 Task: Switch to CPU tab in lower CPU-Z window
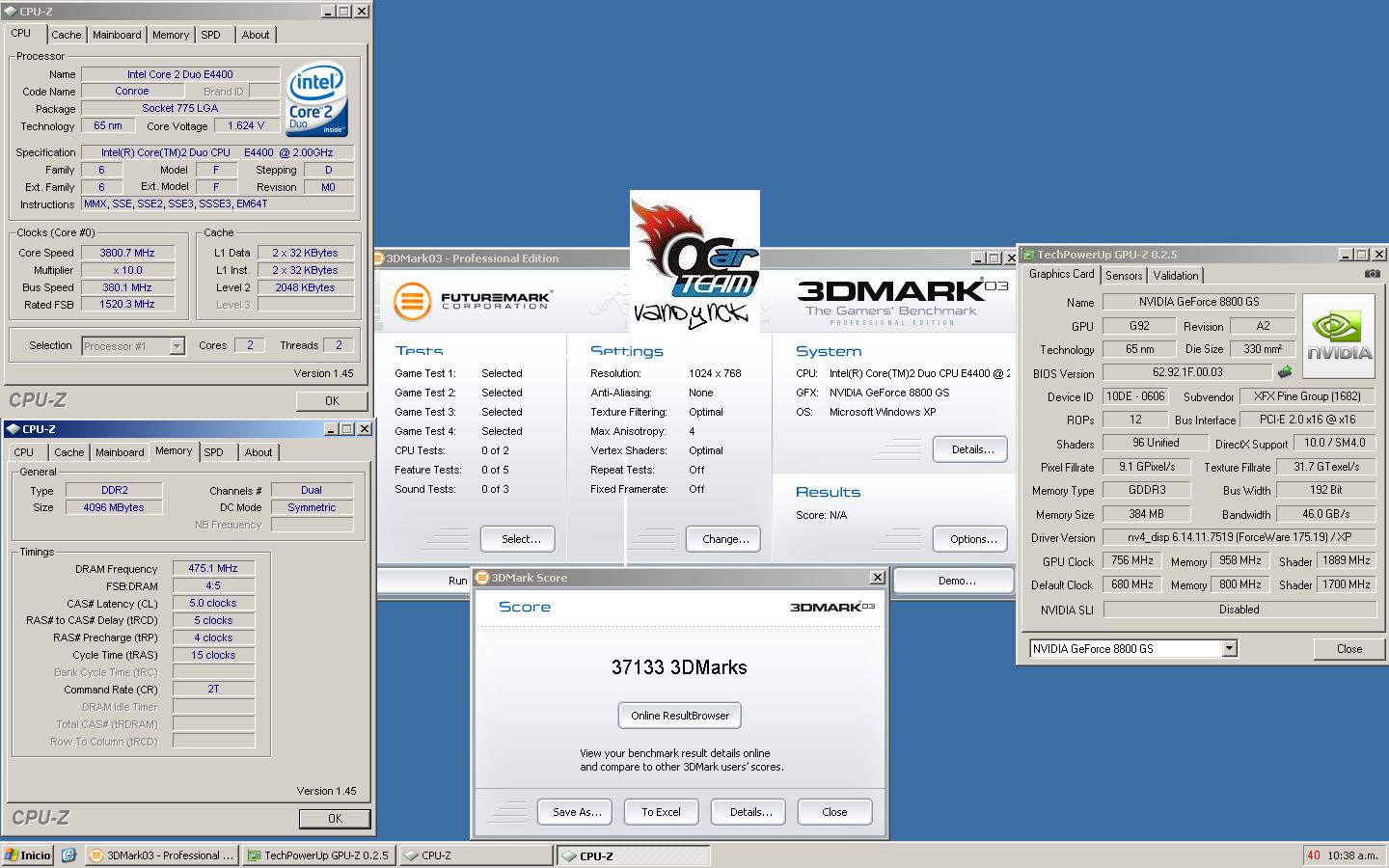pos(24,452)
